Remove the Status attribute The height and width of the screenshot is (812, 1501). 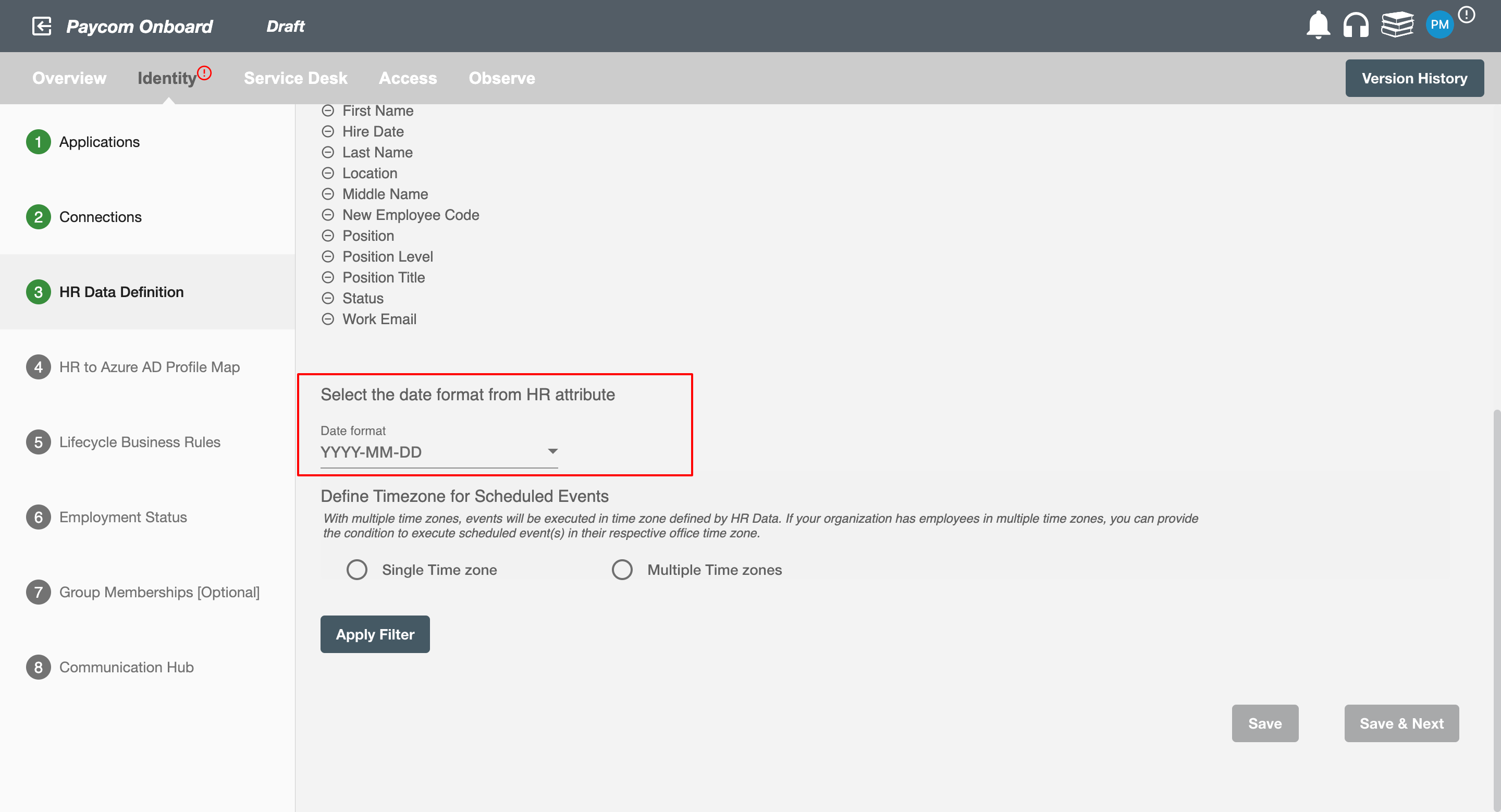coord(328,299)
